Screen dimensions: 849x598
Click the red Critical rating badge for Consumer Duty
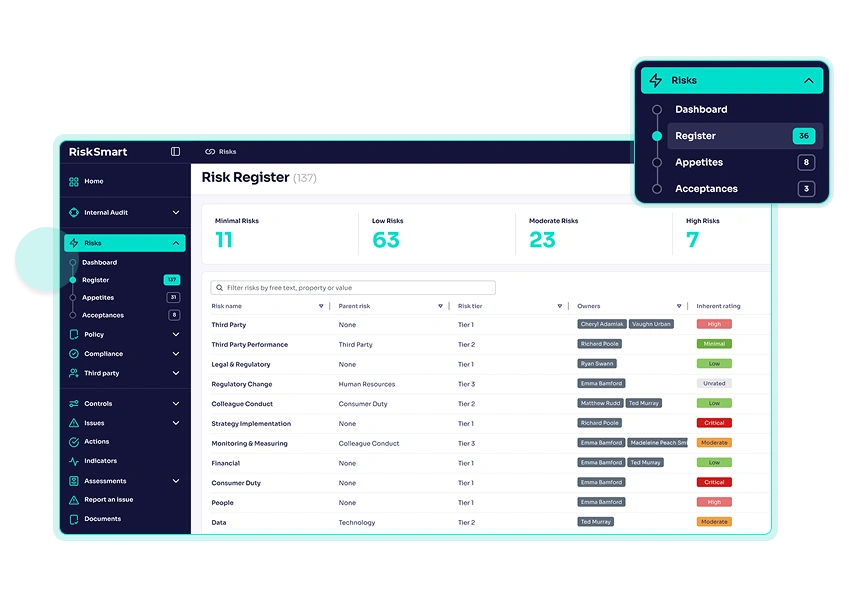[713, 482]
